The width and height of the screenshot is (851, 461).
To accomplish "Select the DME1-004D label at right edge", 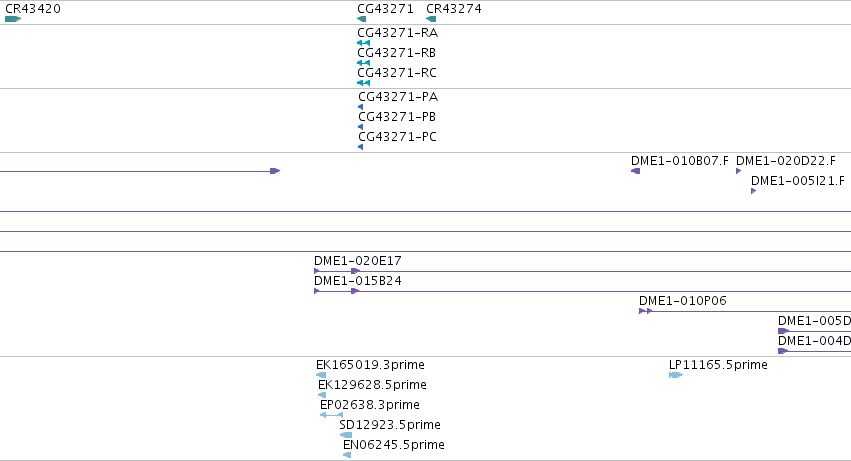I will [814, 341].
